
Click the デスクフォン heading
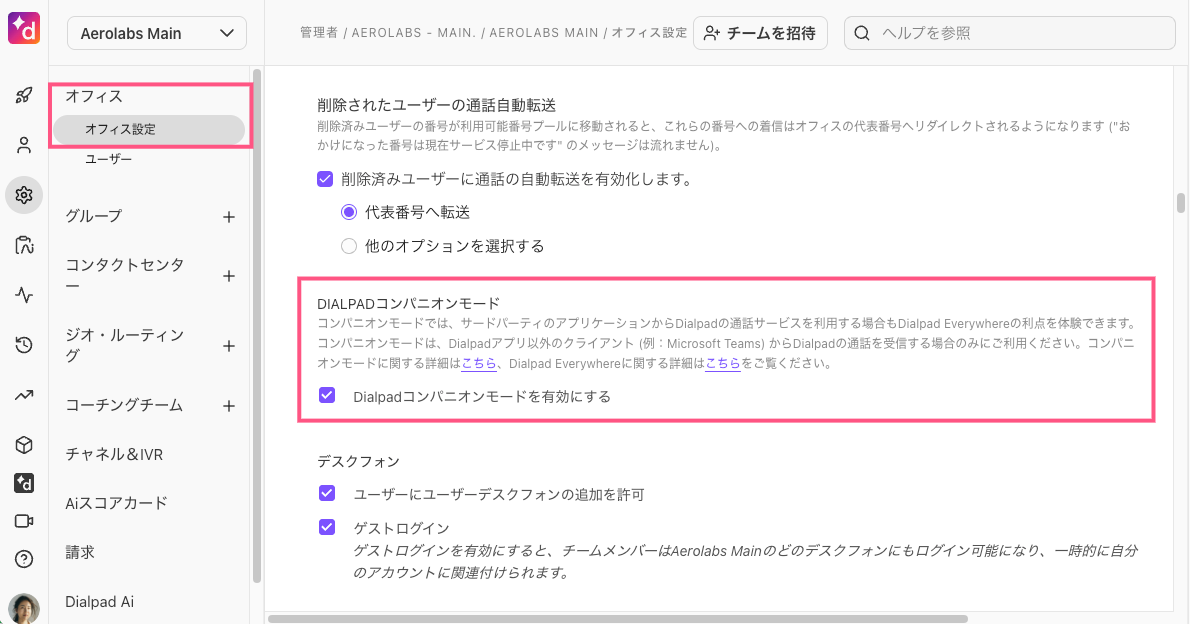tap(358, 462)
